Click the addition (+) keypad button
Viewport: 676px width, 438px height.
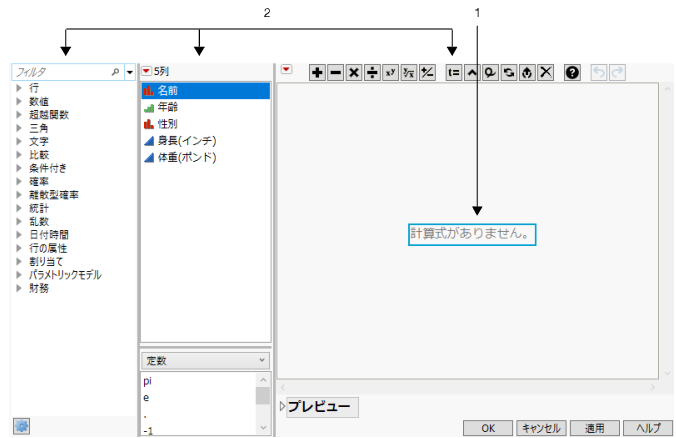[x=317, y=72]
